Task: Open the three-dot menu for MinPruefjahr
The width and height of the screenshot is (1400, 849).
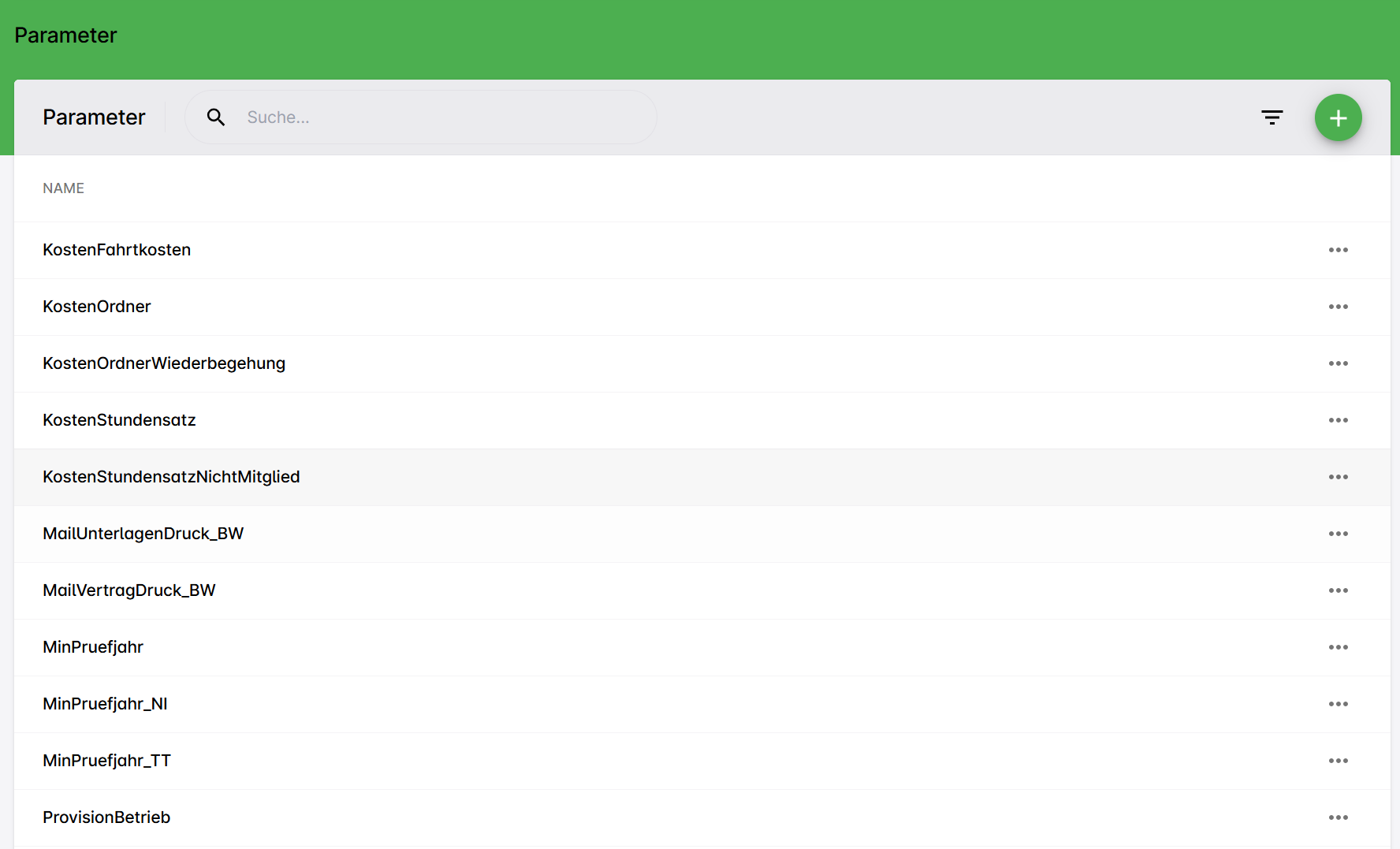Action: (x=1338, y=647)
